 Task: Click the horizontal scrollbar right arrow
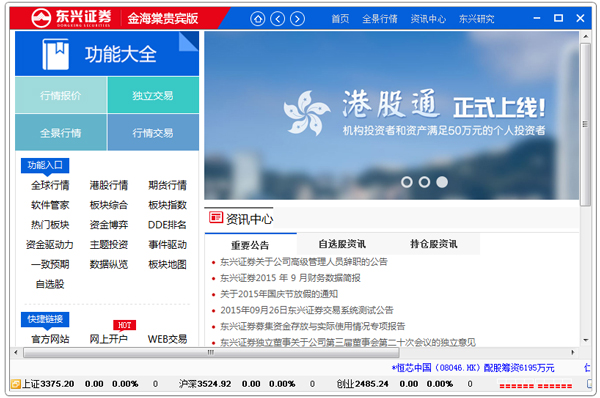(x=572, y=352)
